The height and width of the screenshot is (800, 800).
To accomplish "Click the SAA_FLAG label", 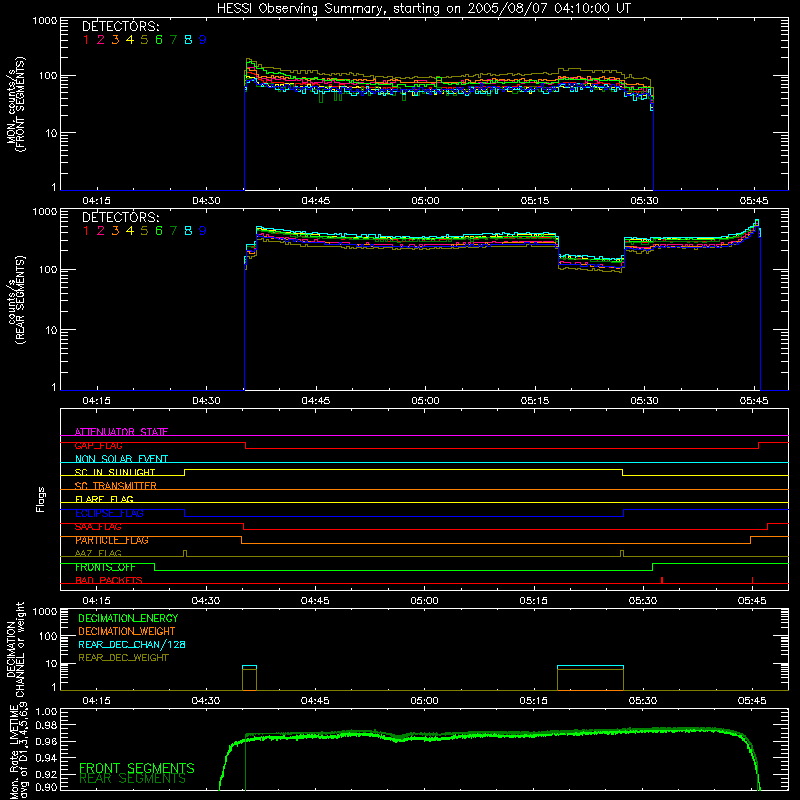I will click(x=98, y=527).
